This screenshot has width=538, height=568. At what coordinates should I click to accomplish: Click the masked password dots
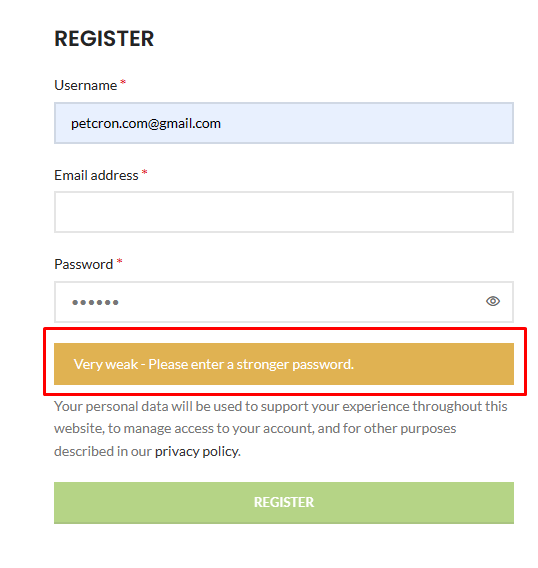(x=95, y=302)
